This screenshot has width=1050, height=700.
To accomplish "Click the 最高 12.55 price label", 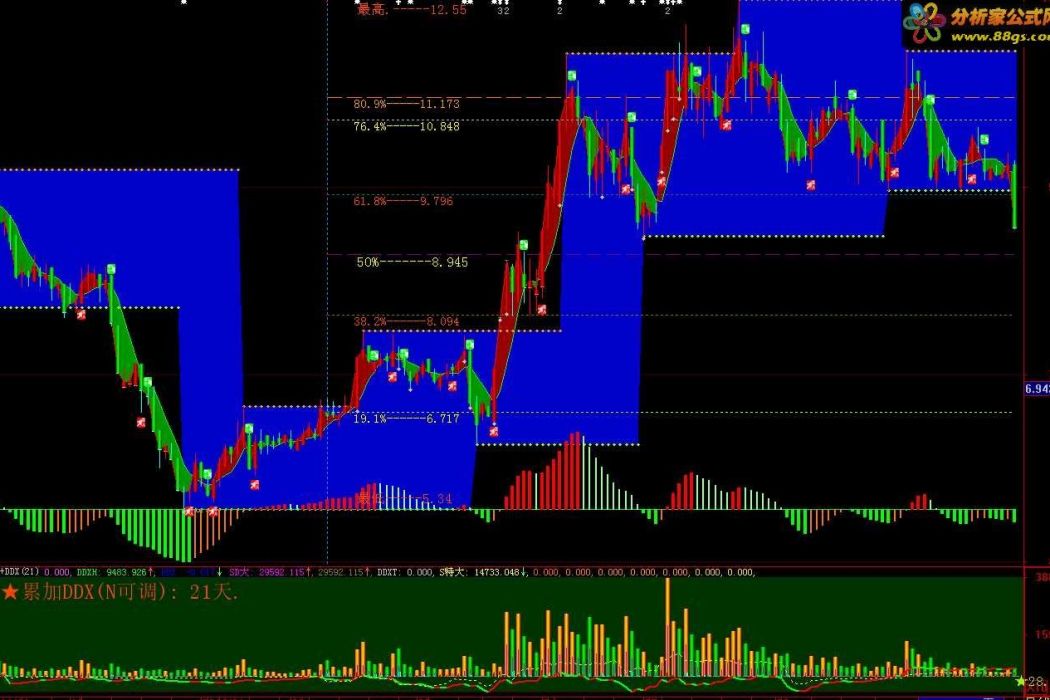I will 412,9.
